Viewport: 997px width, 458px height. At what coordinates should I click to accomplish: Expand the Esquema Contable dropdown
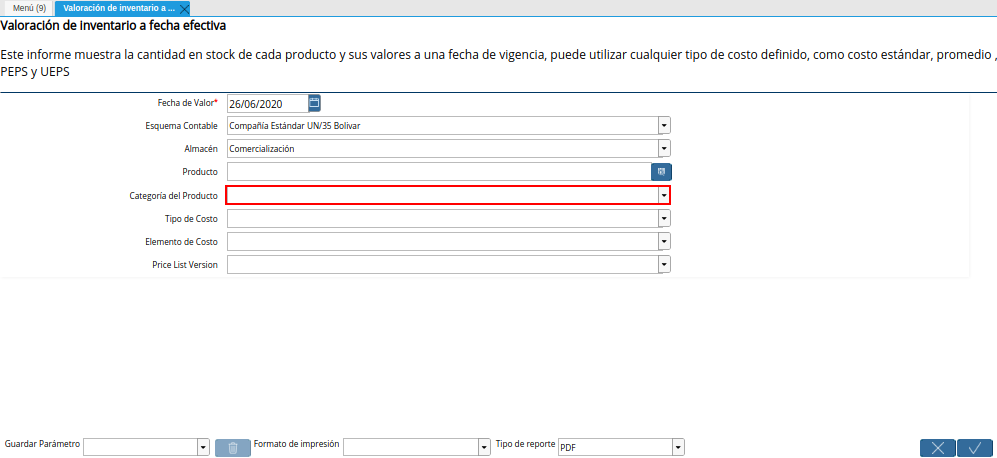[664, 126]
